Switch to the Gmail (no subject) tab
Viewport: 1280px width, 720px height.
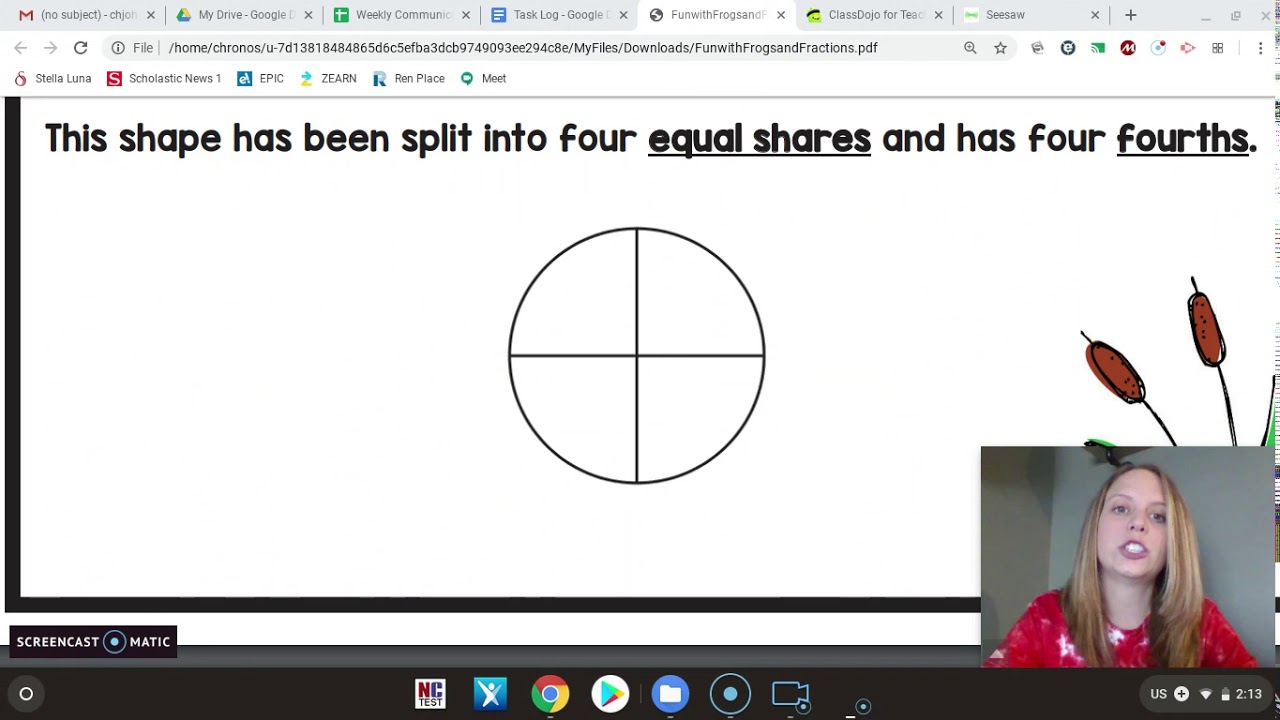click(x=78, y=15)
